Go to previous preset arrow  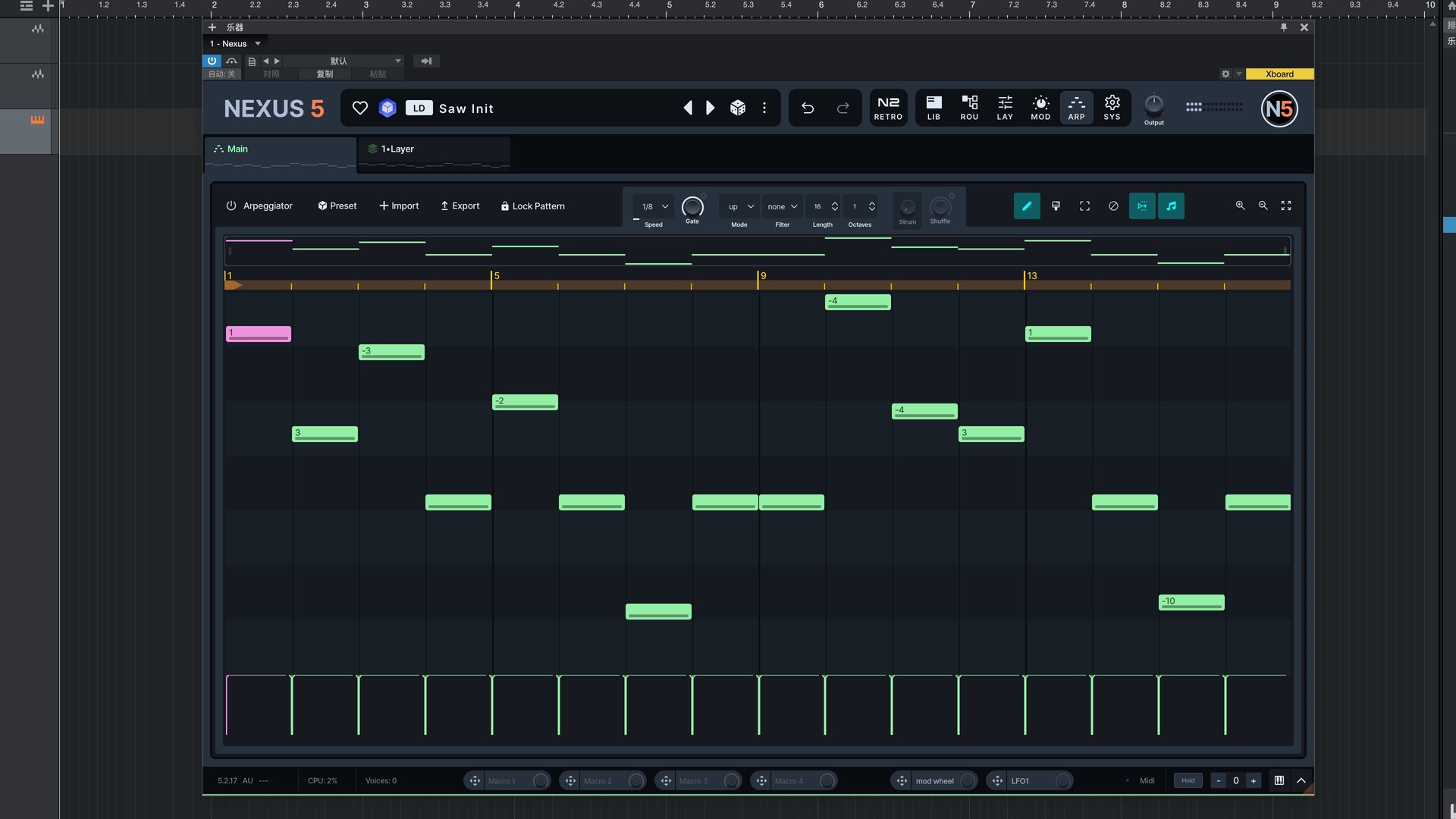(688, 108)
